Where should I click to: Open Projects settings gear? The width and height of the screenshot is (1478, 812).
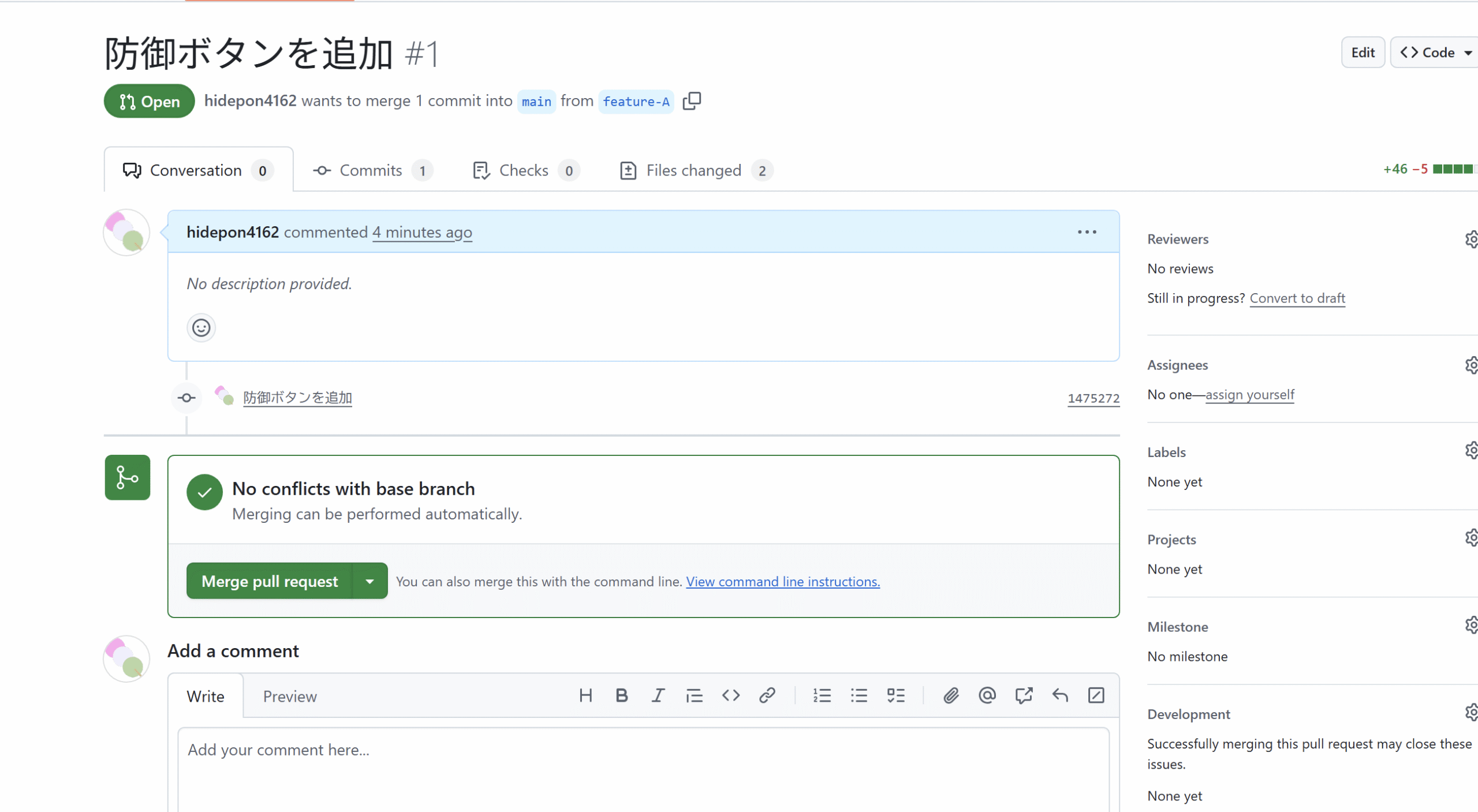[1472, 538]
